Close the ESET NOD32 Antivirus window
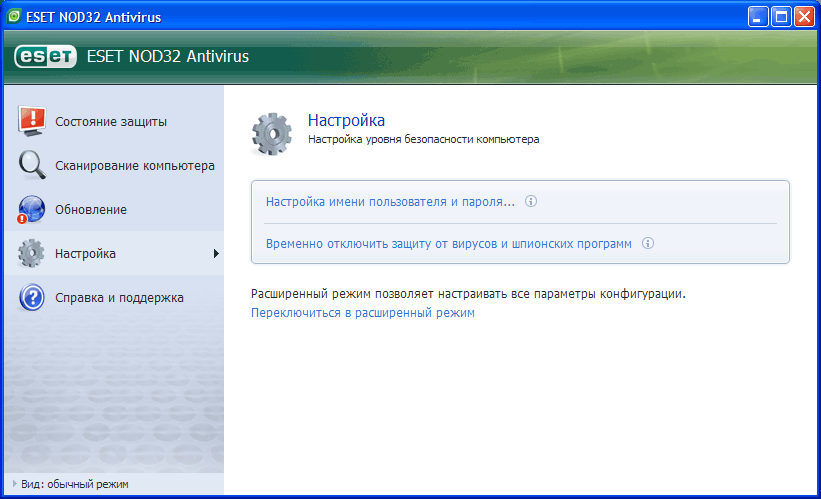Viewport: 821px width, 499px height. click(x=804, y=17)
